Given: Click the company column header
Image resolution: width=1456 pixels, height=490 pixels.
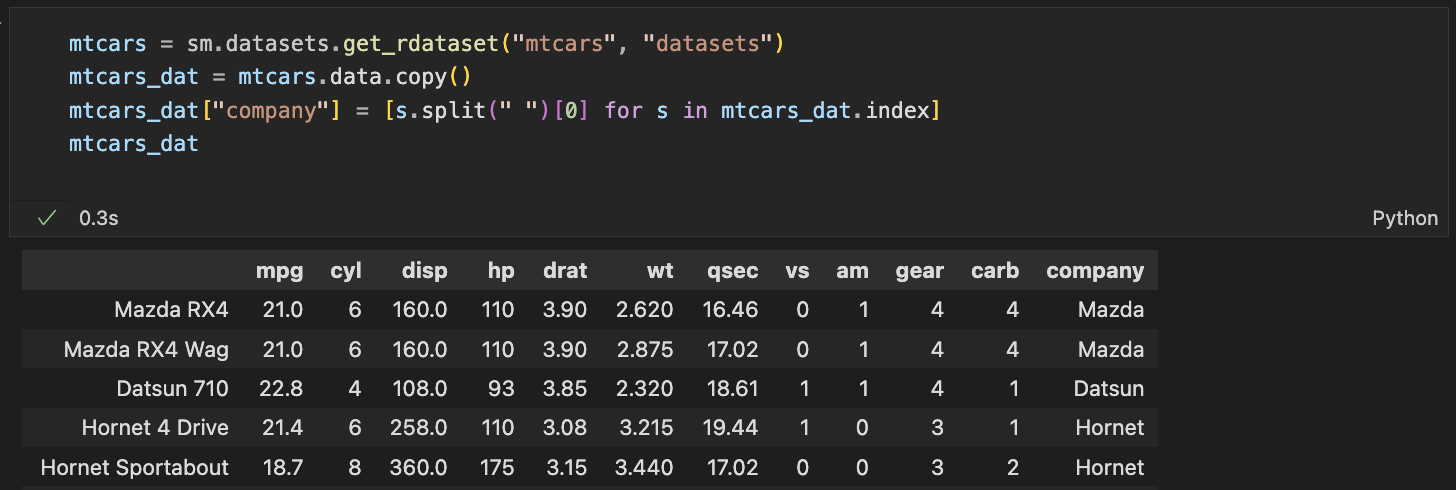Looking at the screenshot, I should [x=1095, y=271].
